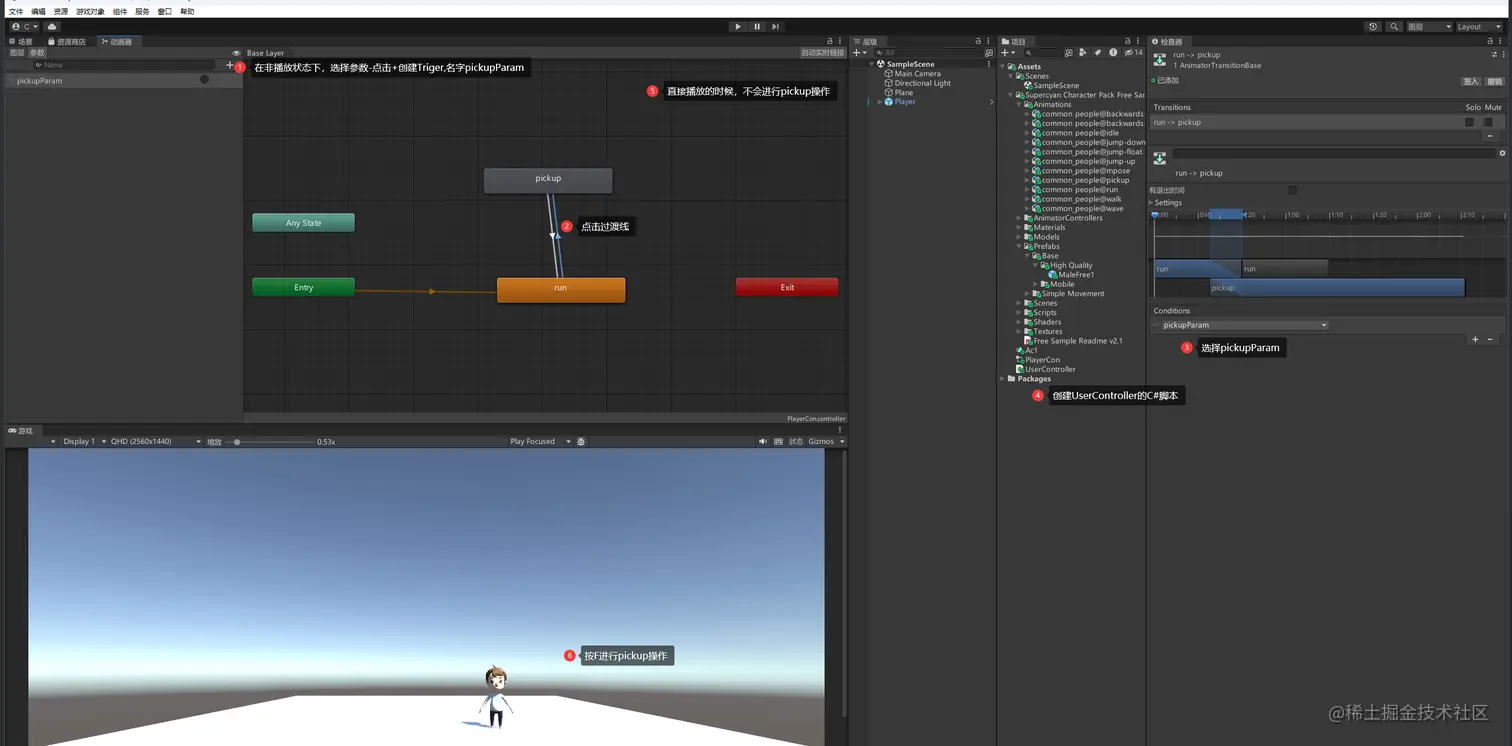The height and width of the screenshot is (746, 1512).
Task: Select the Any State node
Action: pyautogui.click(x=303, y=223)
